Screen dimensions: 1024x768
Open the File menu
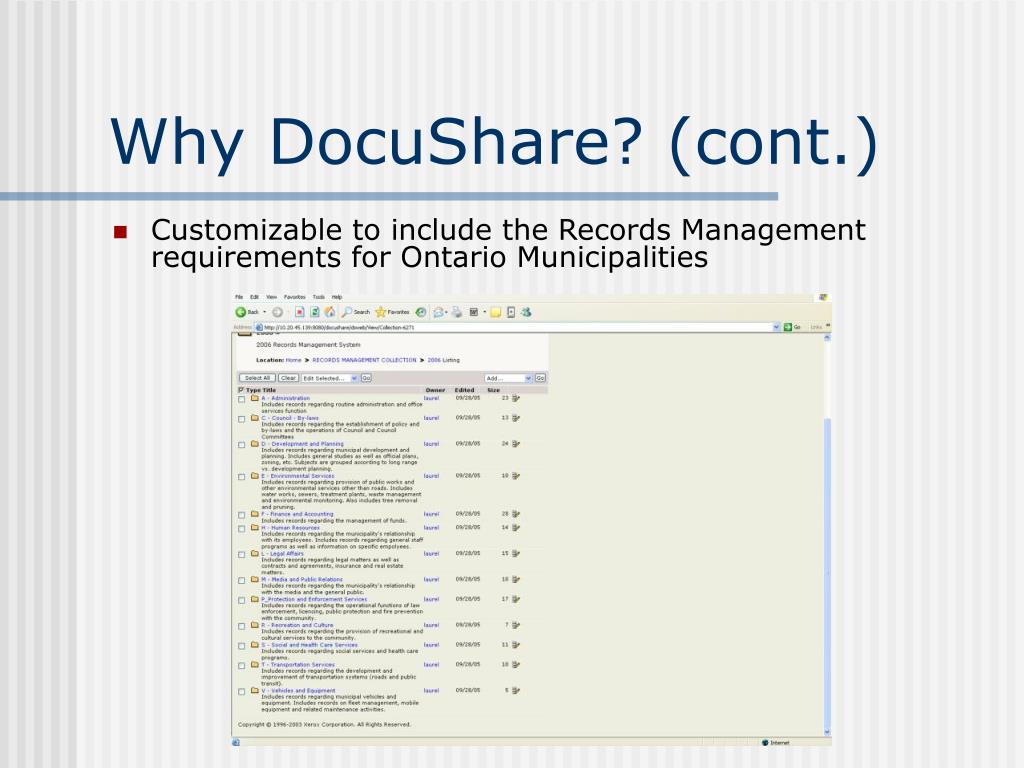239,297
